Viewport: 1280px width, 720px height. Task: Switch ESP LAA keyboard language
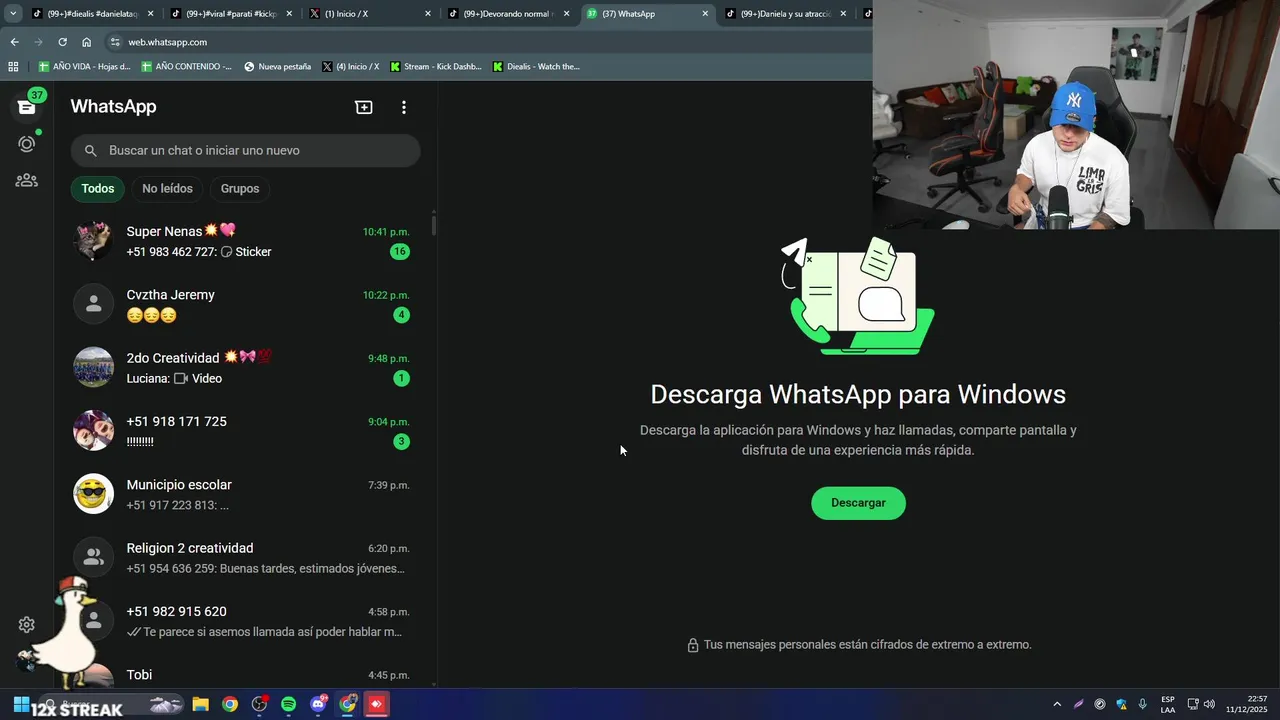click(x=1168, y=704)
